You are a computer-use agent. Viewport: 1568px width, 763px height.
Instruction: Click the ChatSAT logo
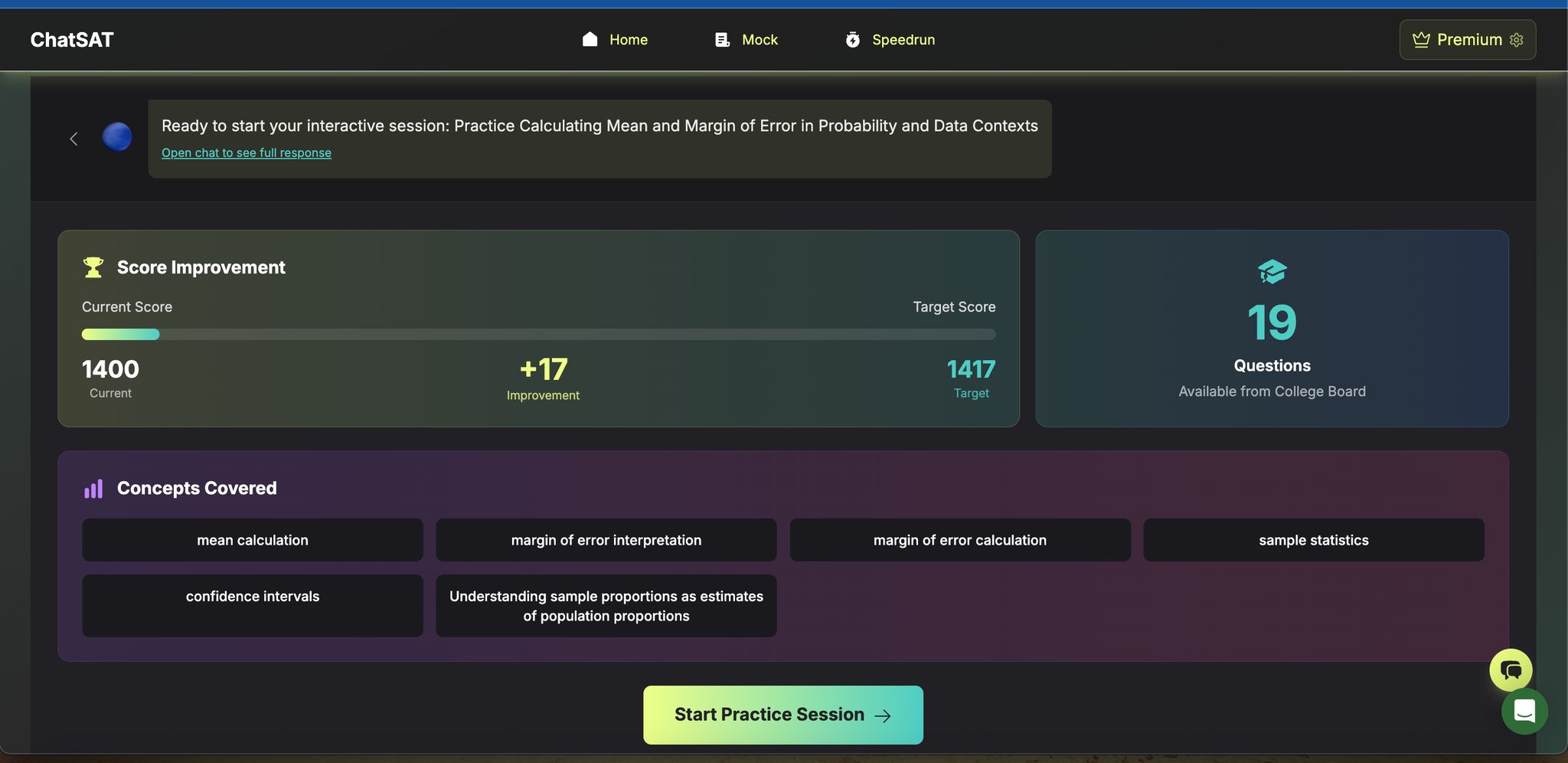click(x=71, y=40)
